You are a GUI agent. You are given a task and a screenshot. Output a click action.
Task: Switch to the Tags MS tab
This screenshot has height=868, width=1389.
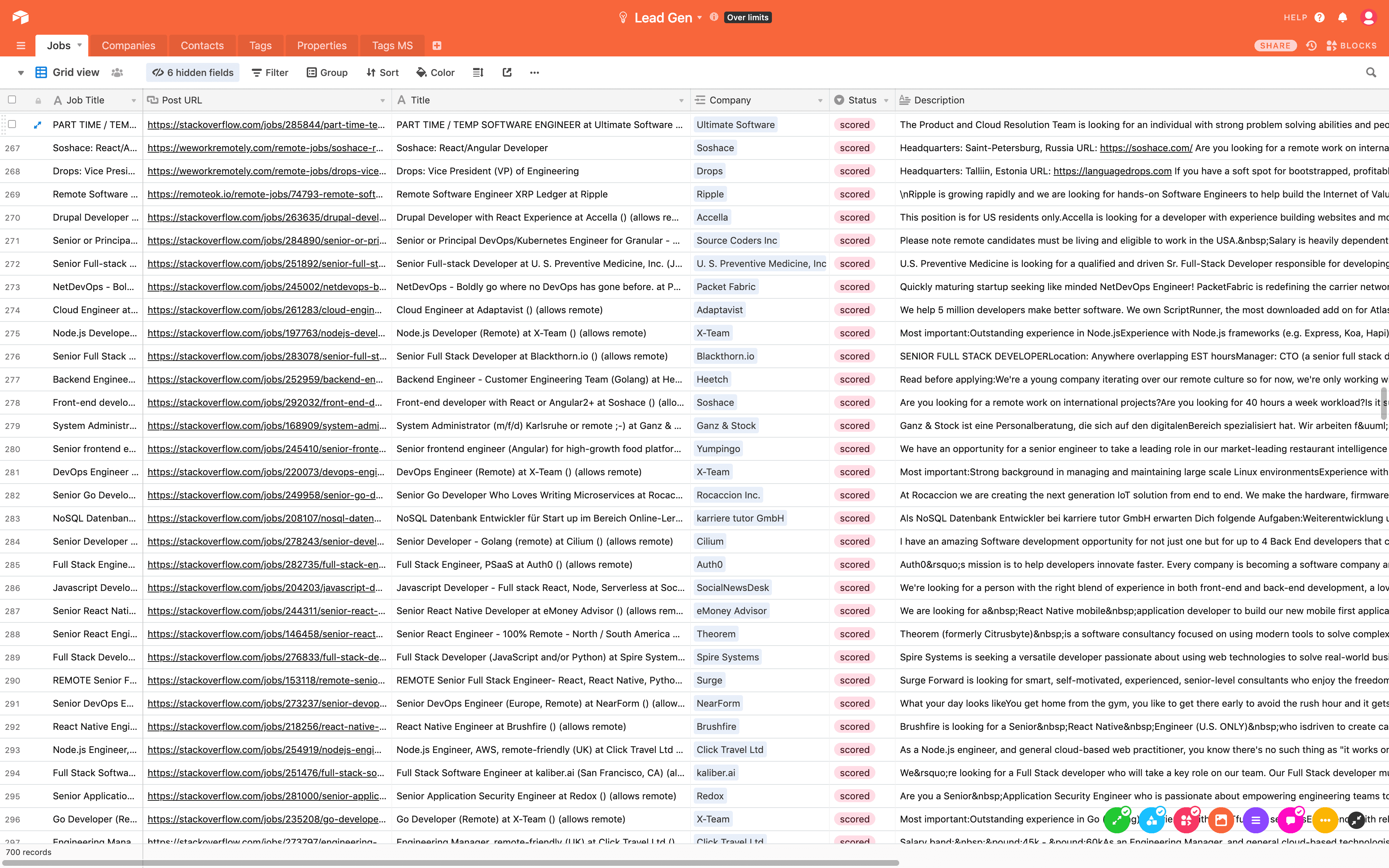(392, 45)
